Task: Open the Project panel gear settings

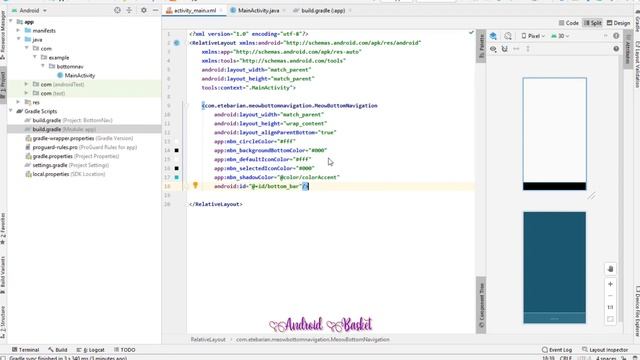Action: (x=144, y=10)
